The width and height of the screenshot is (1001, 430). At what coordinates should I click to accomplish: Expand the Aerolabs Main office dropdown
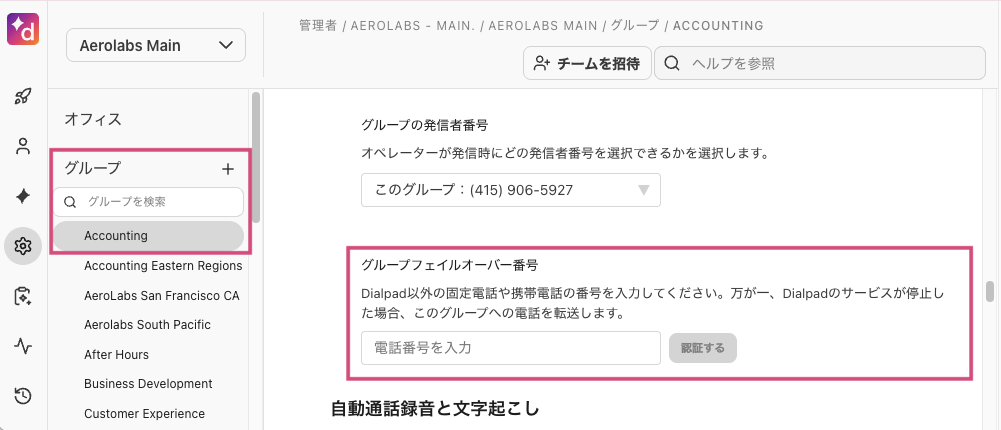point(156,45)
